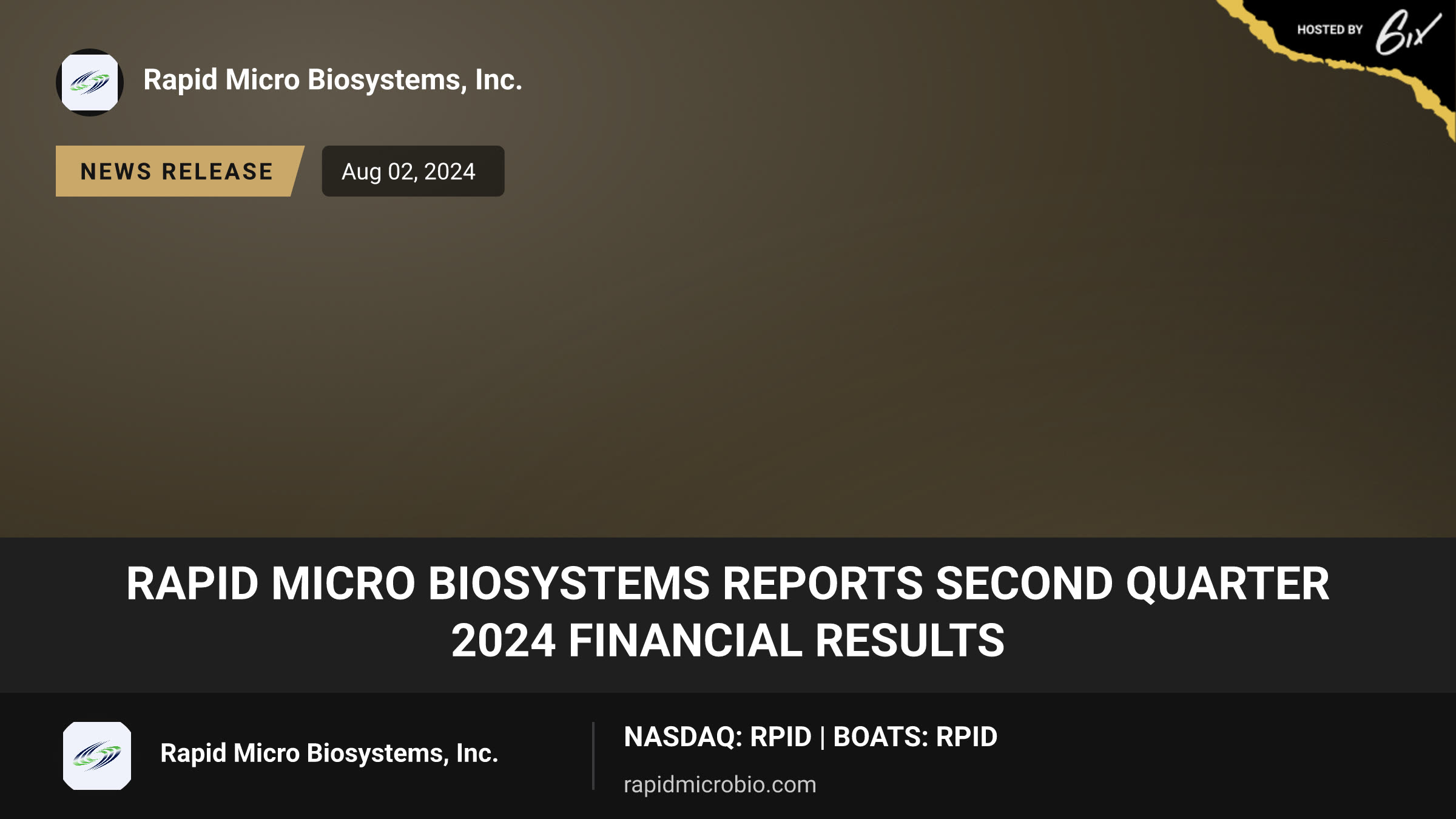Open the 6ix host logo
This screenshot has height=819, width=1456.
[x=1407, y=33]
